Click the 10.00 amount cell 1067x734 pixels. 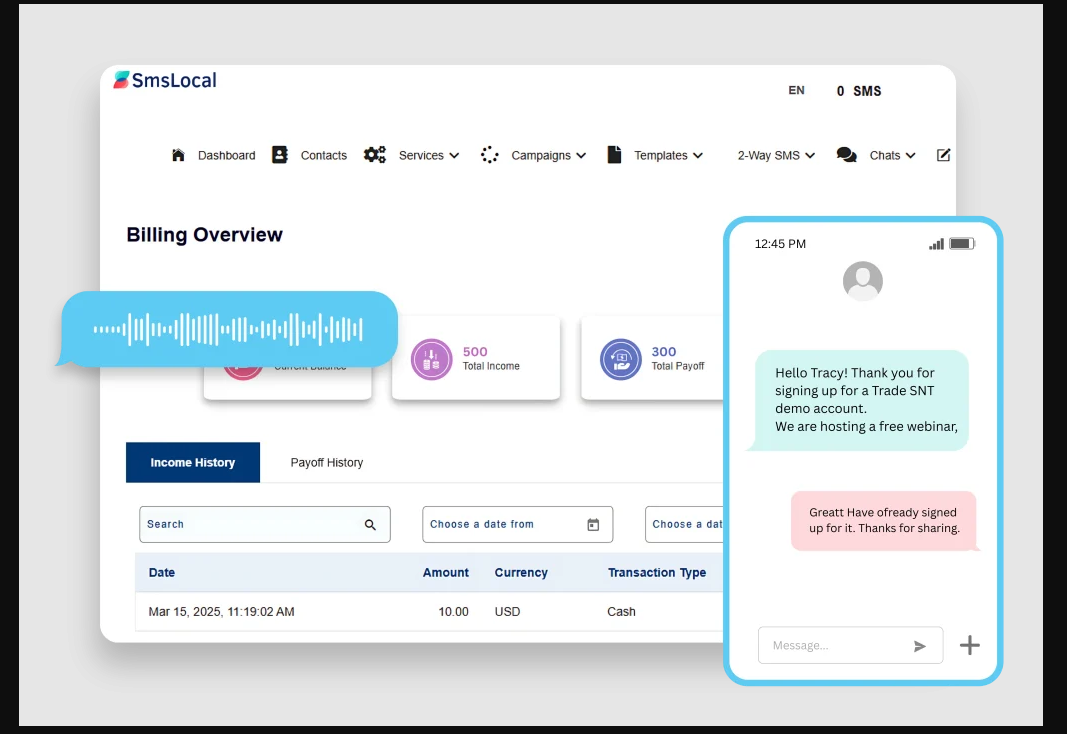point(453,612)
